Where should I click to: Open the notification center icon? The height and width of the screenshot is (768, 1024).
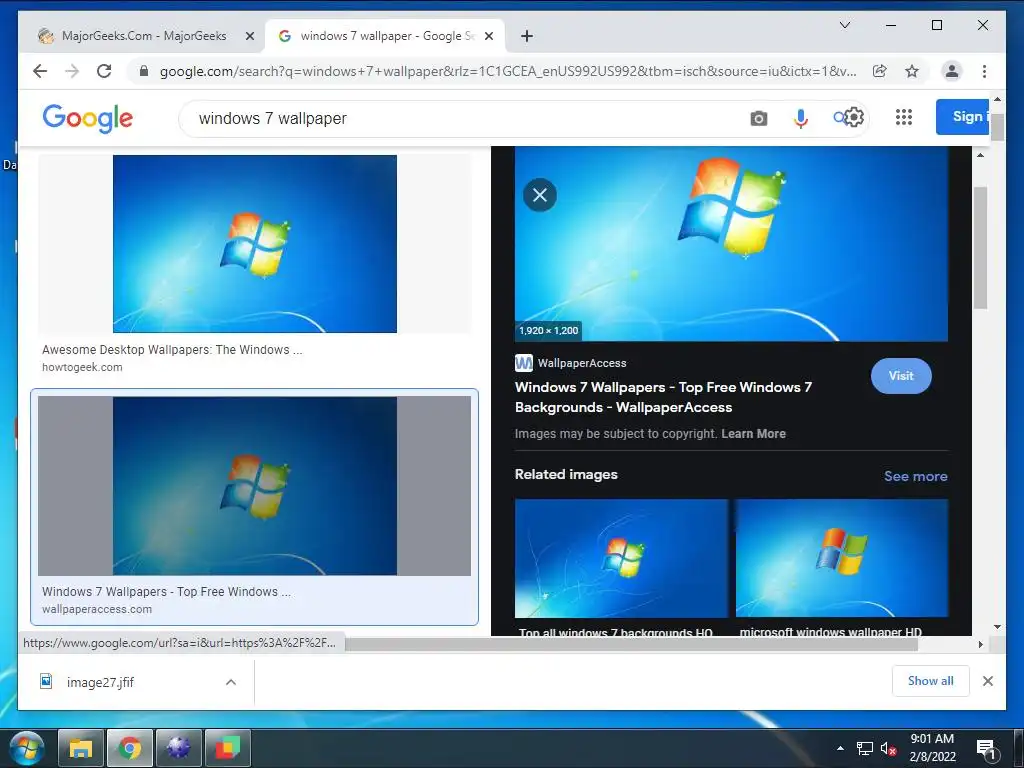[987, 749]
